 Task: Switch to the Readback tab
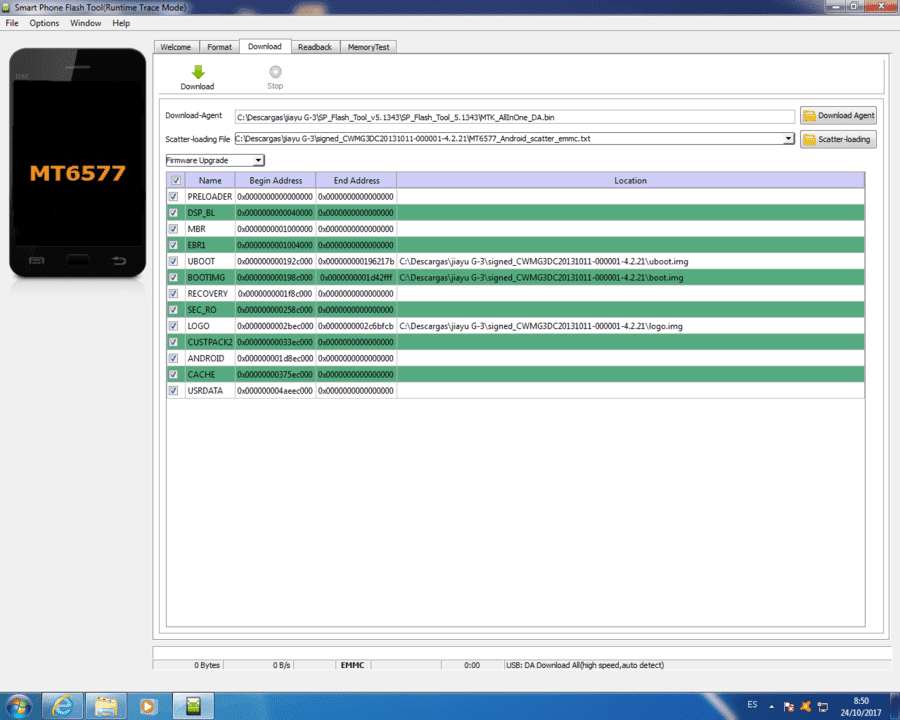coord(315,47)
